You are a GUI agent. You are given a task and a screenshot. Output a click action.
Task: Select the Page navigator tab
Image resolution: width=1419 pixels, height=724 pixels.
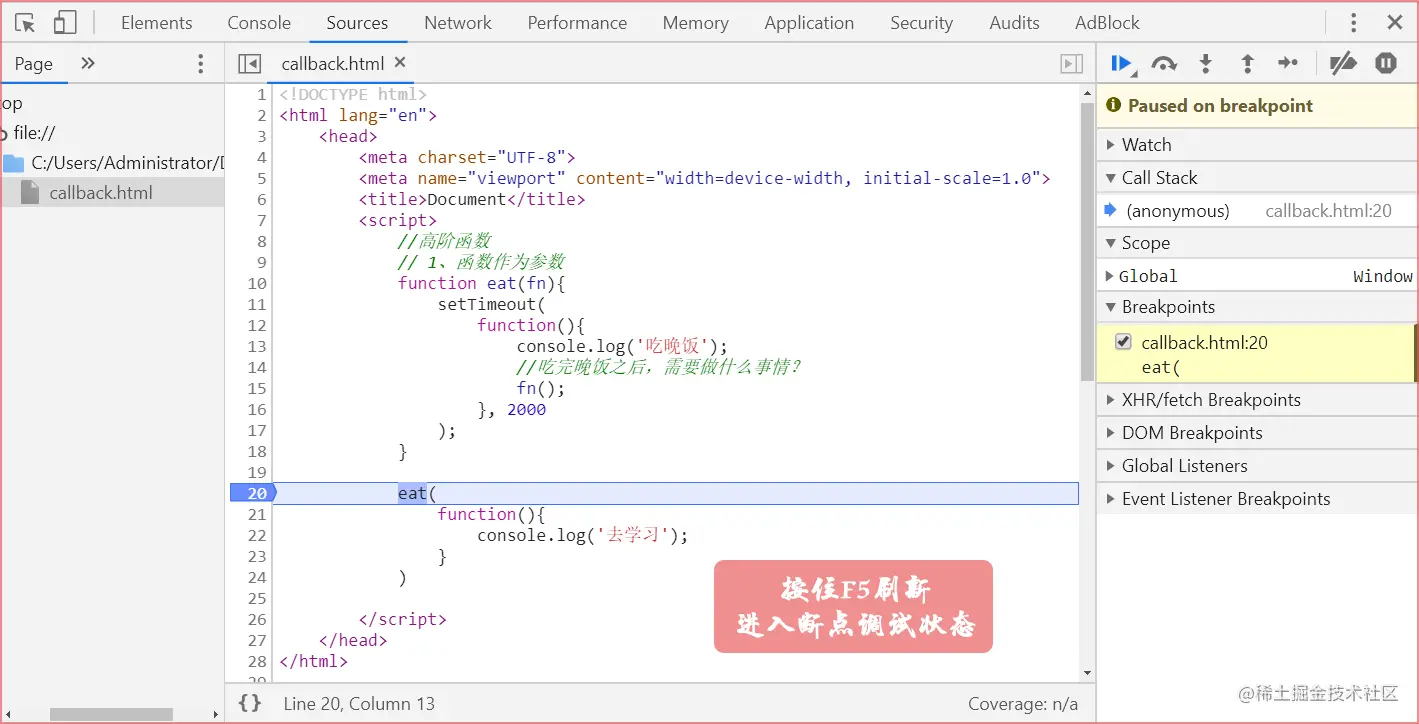pos(33,64)
